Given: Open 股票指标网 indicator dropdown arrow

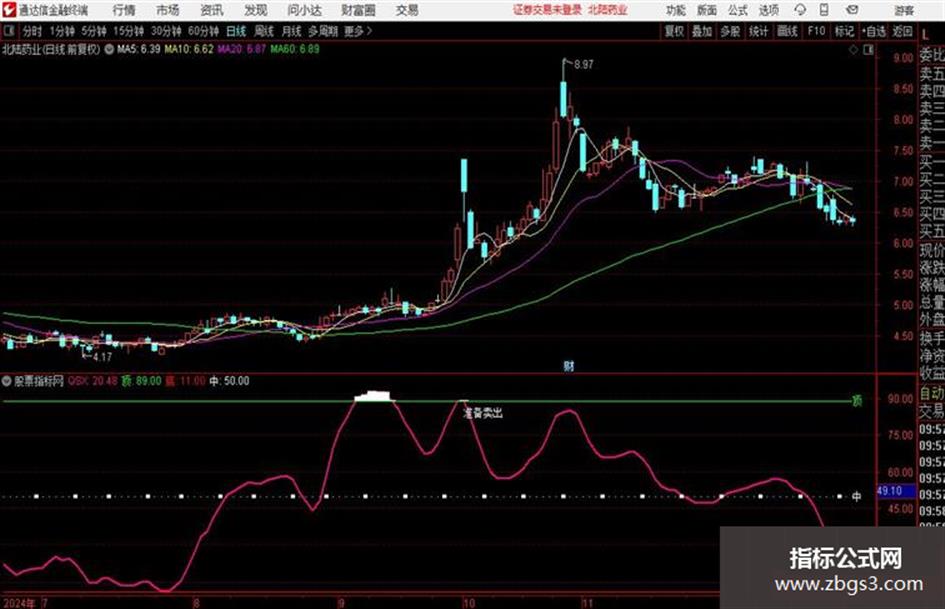Looking at the screenshot, I should (7, 381).
